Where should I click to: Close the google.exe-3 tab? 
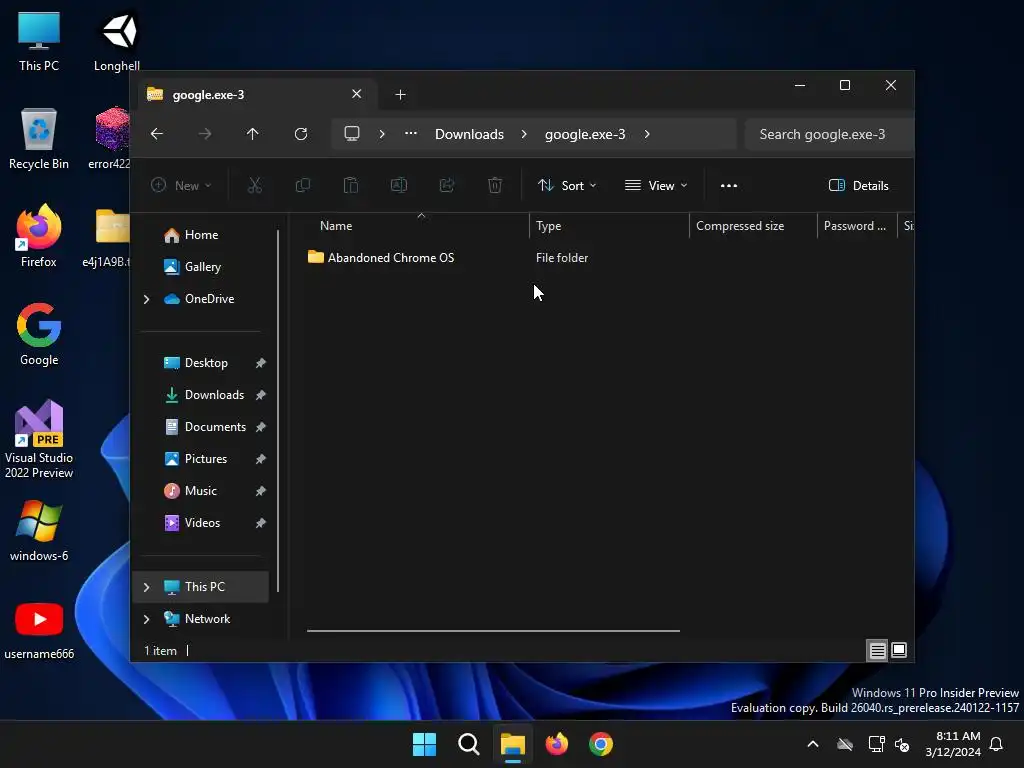(357, 94)
